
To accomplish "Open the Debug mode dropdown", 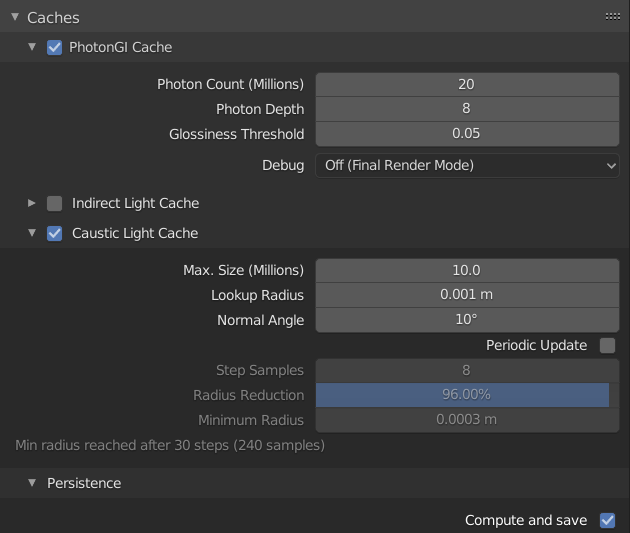I will 467,165.
